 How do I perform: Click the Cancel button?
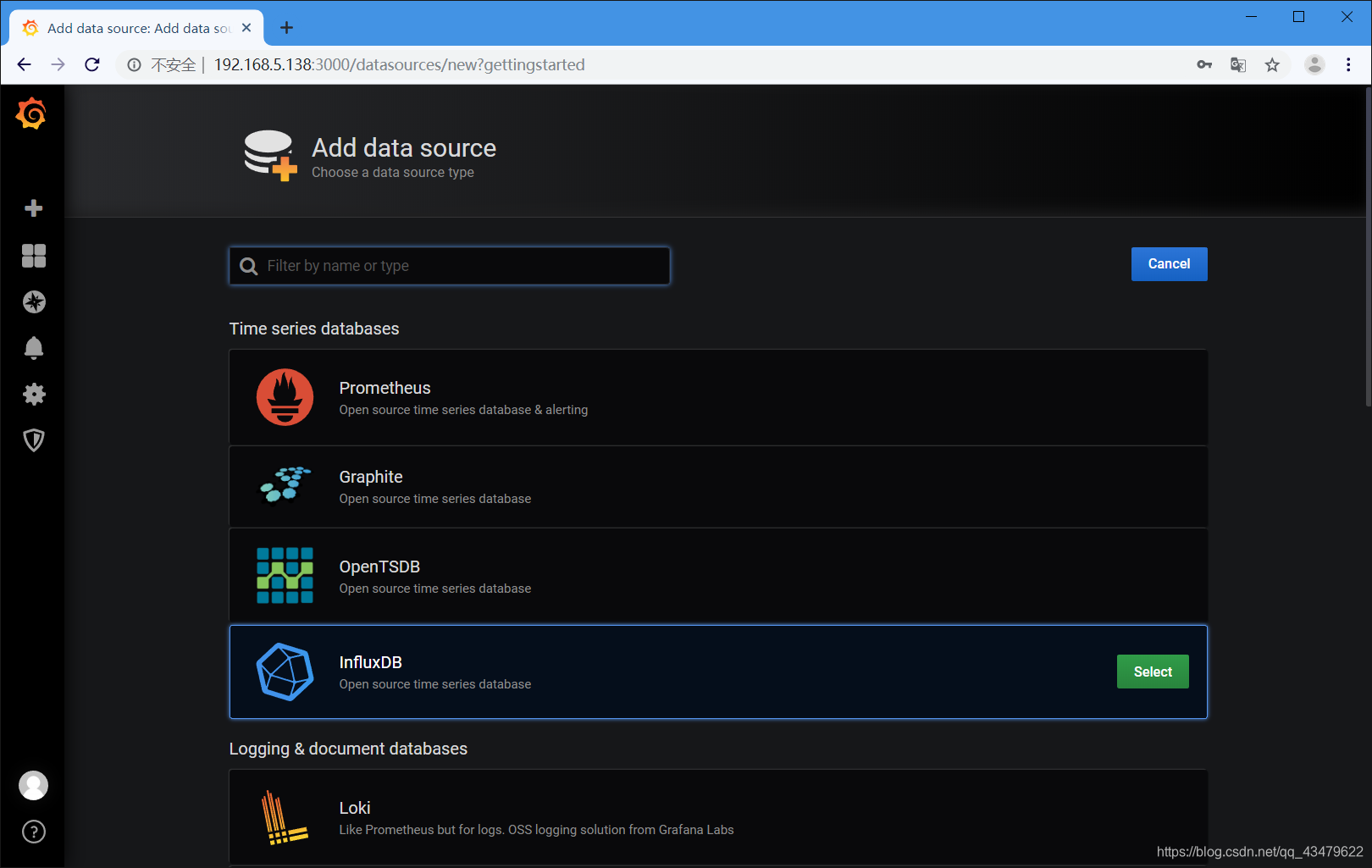point(1169,264)
